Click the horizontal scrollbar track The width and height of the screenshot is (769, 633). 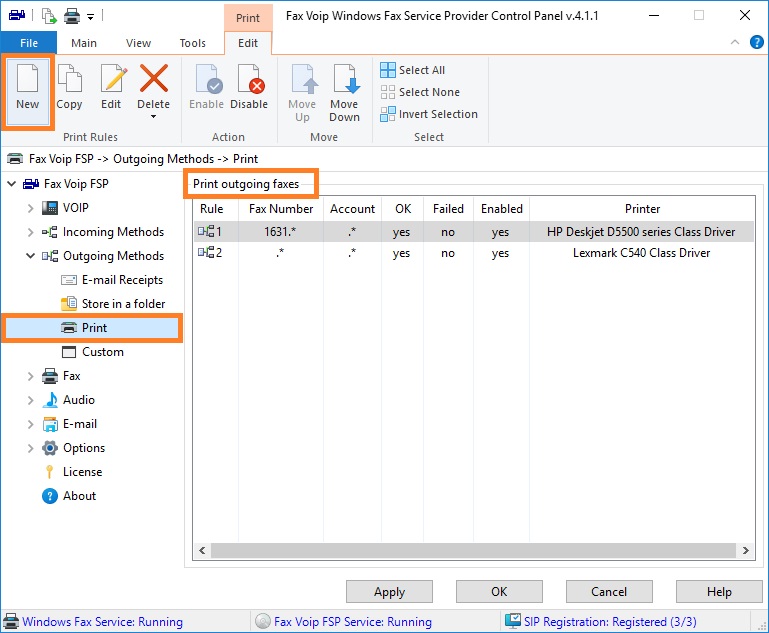tap(474, 550)
